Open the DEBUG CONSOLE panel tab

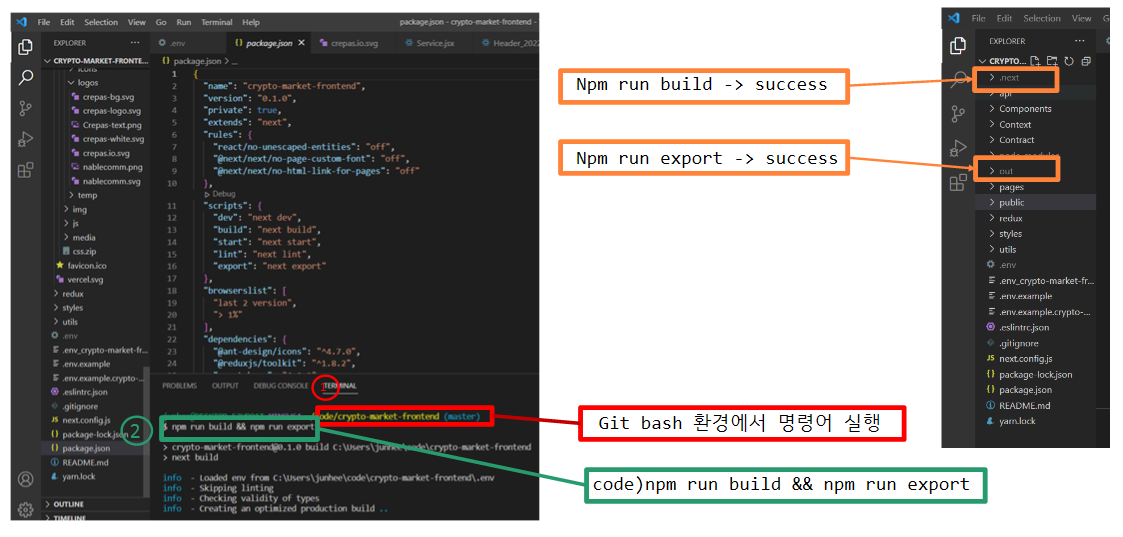pyautogui.click(x=281, y=385)
